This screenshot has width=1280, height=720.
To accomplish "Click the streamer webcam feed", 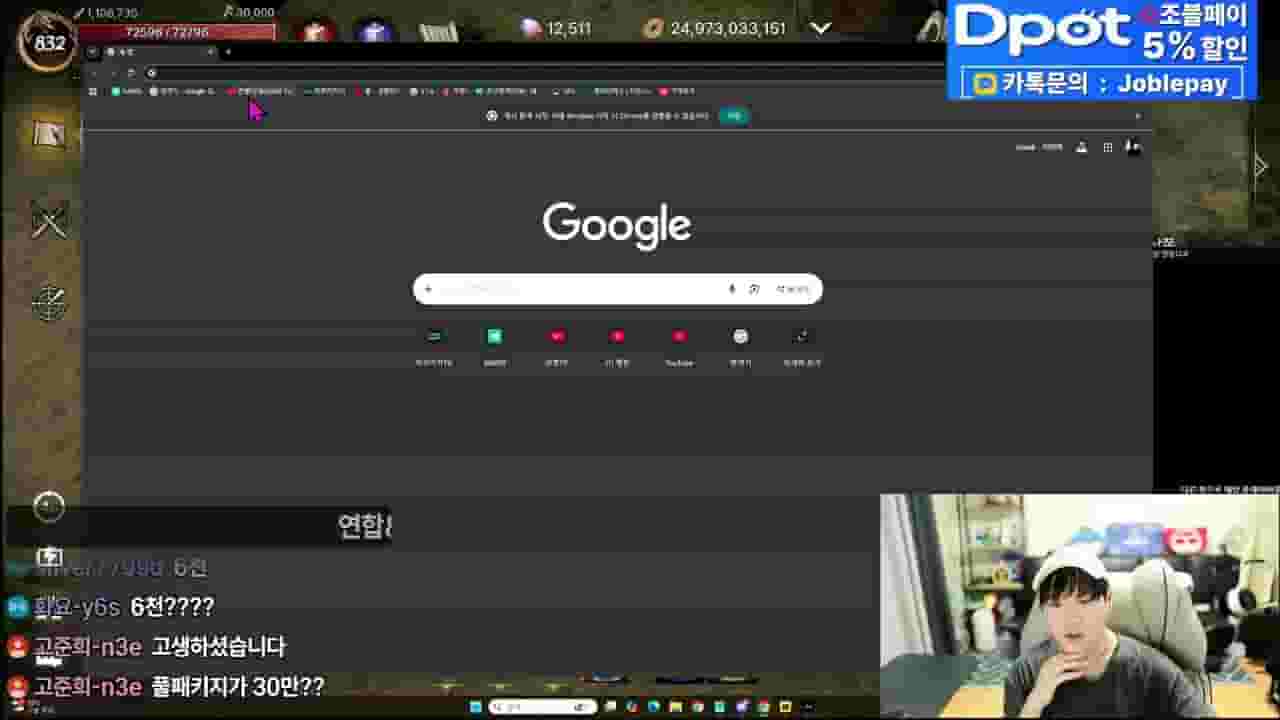I will point(1080,605).
